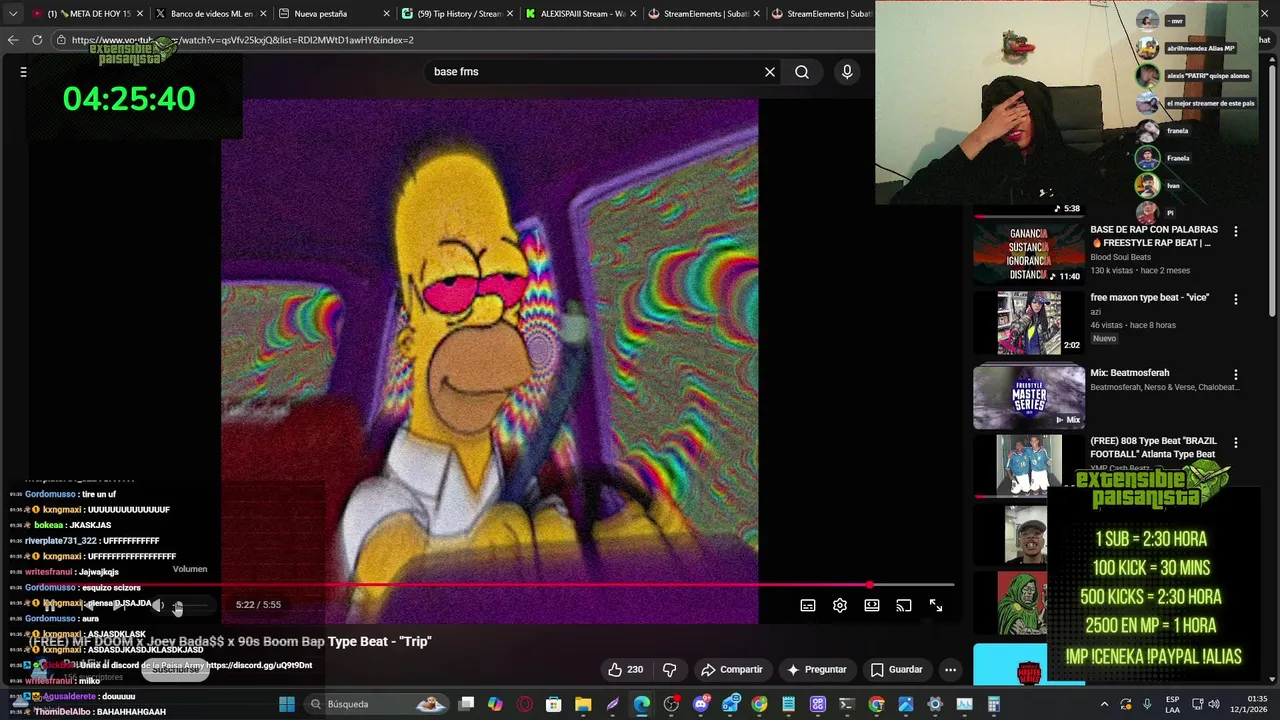
Task: Click the Compartir share button
Action: 732,670
